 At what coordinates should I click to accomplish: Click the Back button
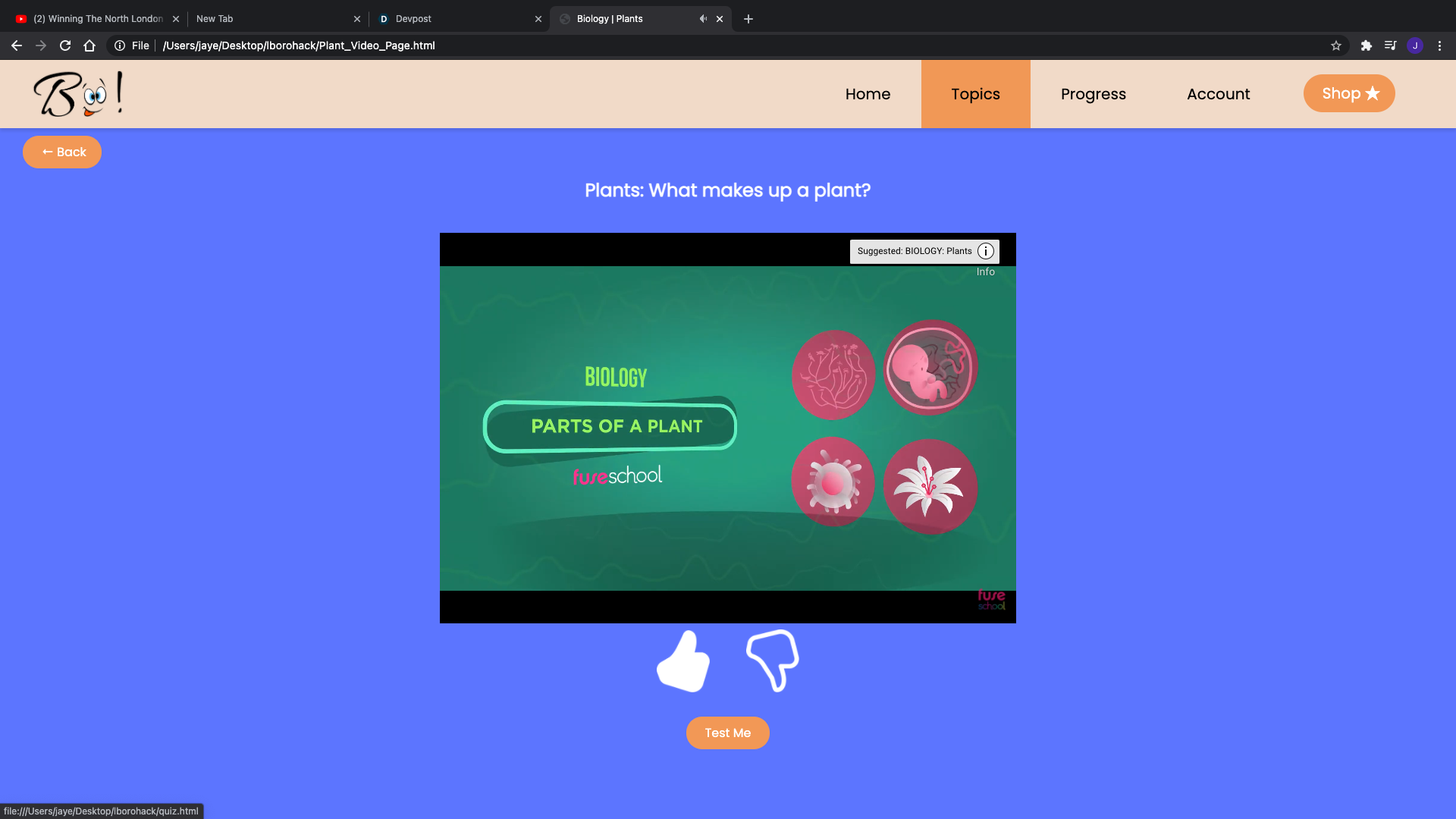62,152
